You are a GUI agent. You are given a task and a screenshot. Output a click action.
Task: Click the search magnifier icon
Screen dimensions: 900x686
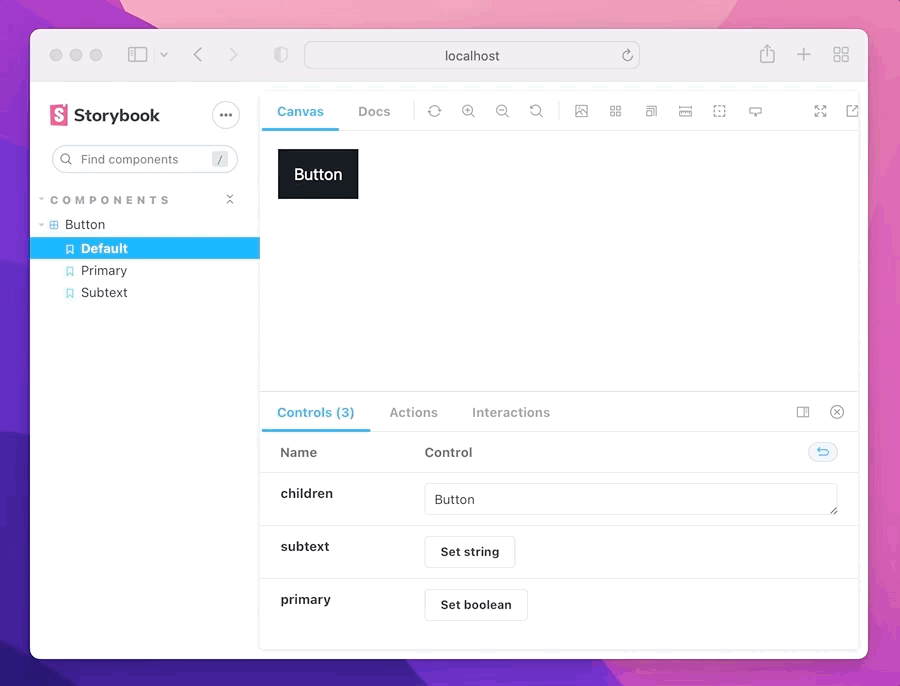coord(66,159)
